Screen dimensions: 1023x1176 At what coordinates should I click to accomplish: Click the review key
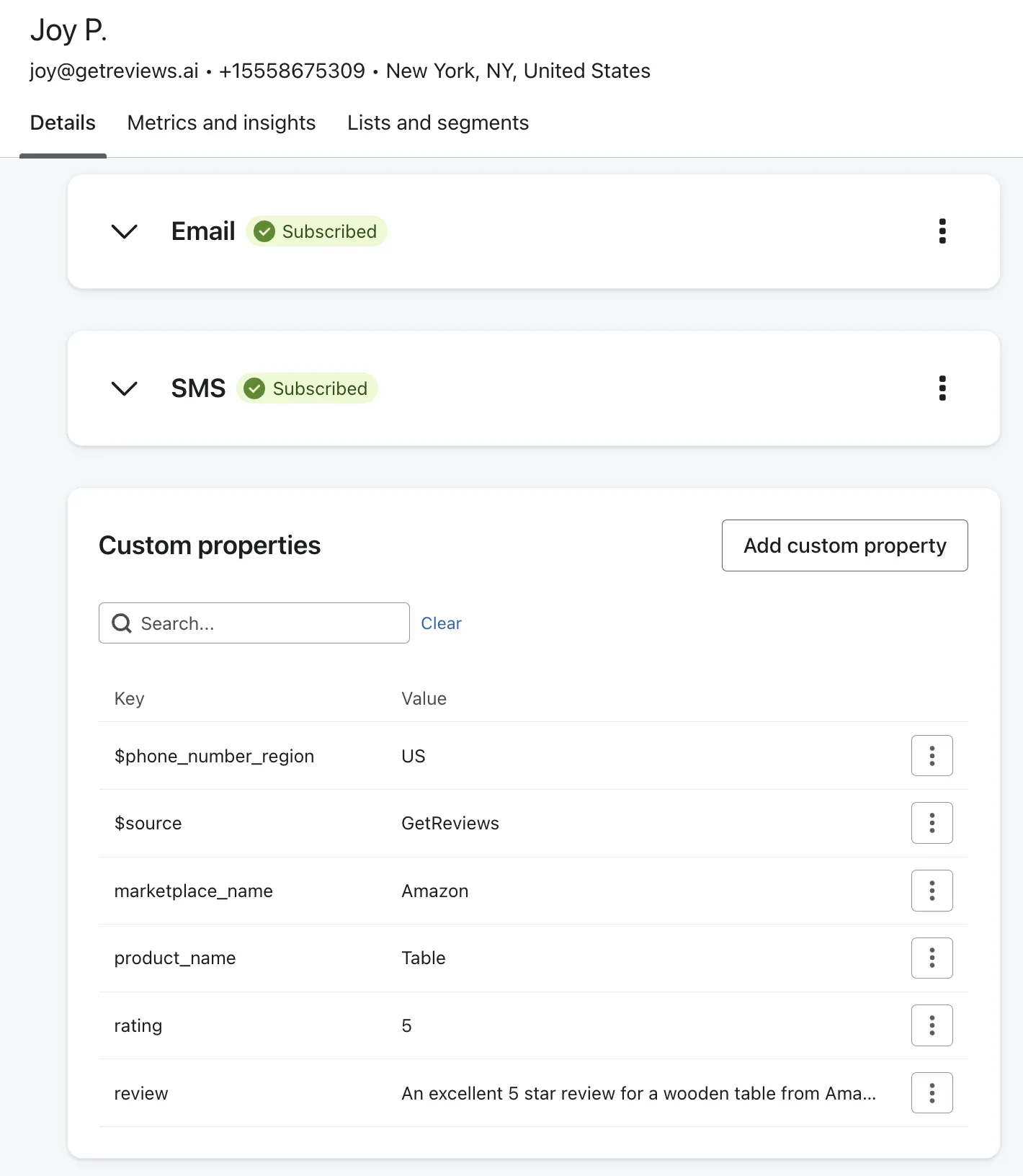pyautogui.click(x=141, y=1093)
